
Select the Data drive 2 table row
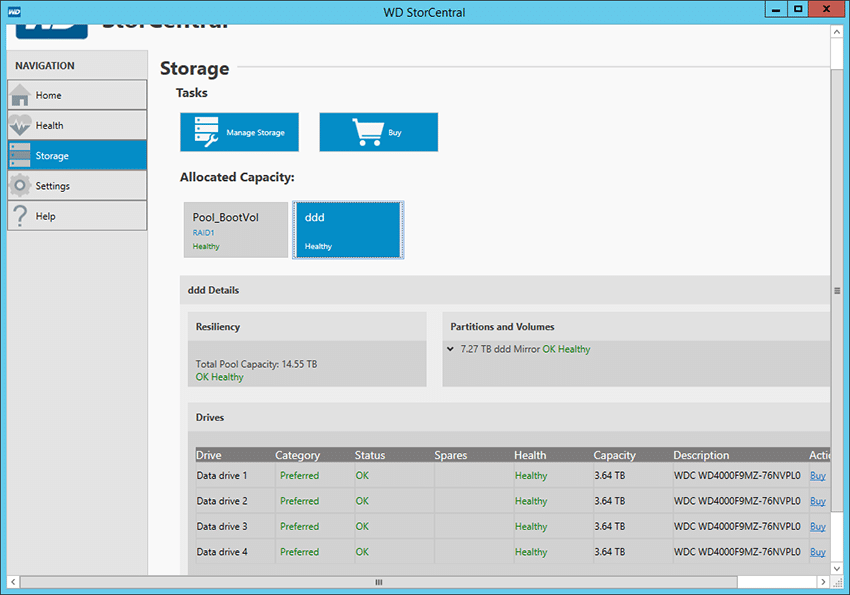coord(512,501)
